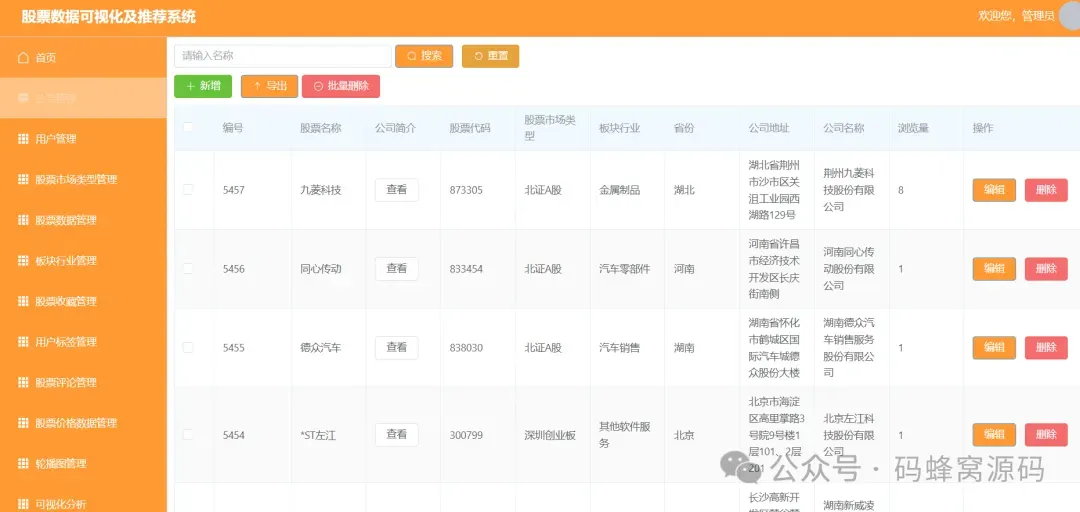Click the 股票名称 column header

click(x=320, y=127)
